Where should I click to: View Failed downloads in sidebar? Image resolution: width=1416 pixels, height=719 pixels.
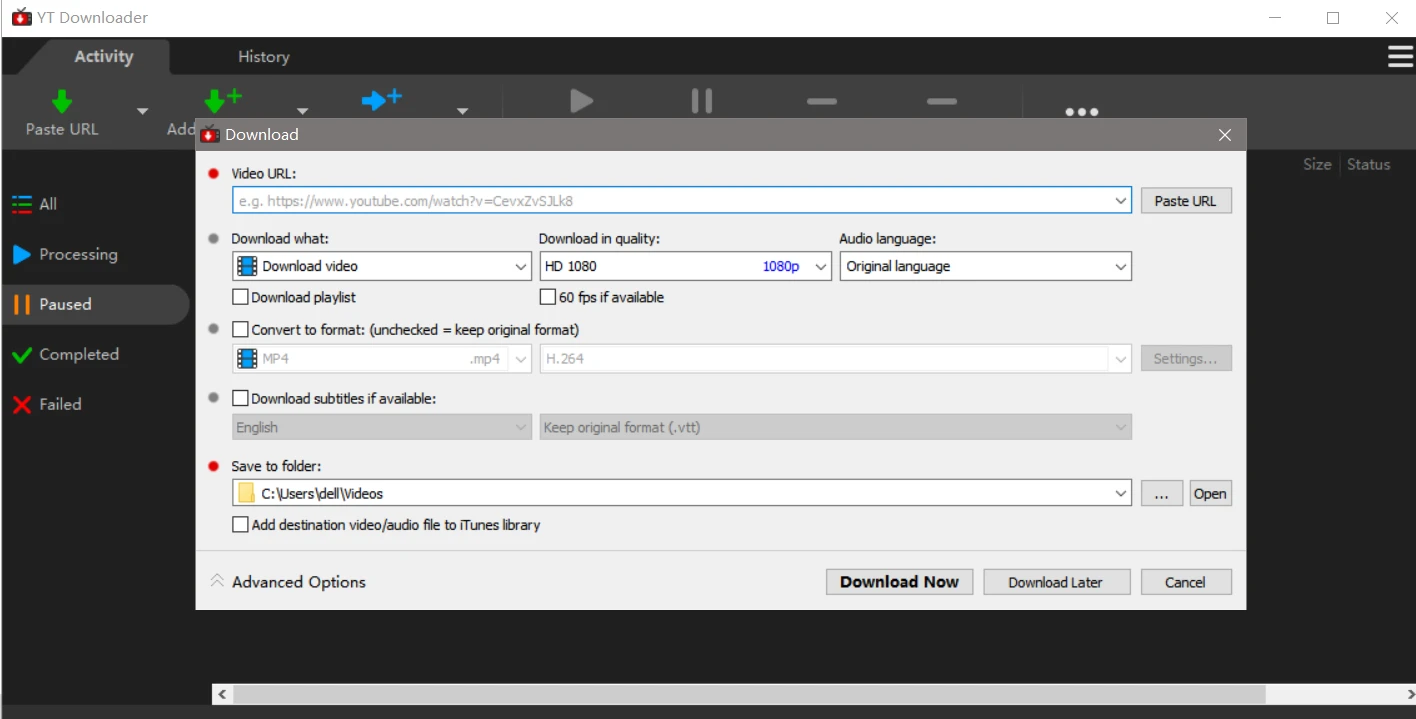point(60,404)
